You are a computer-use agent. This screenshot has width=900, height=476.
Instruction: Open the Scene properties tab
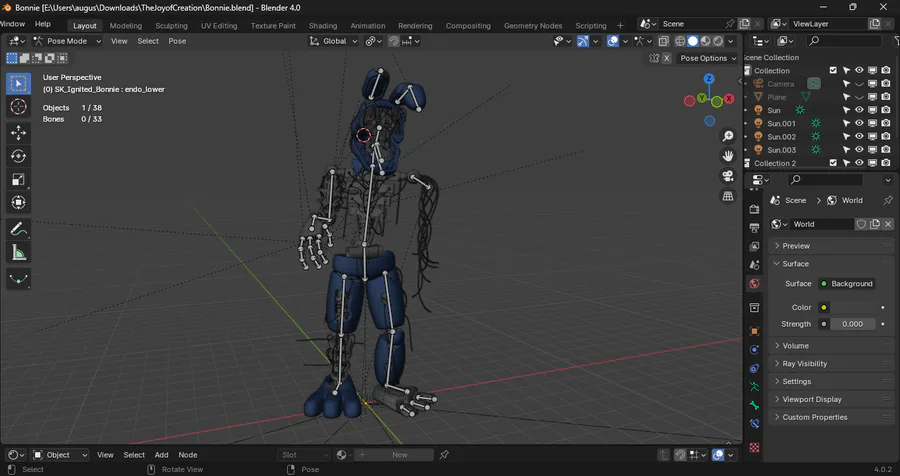tap(754, 265)
